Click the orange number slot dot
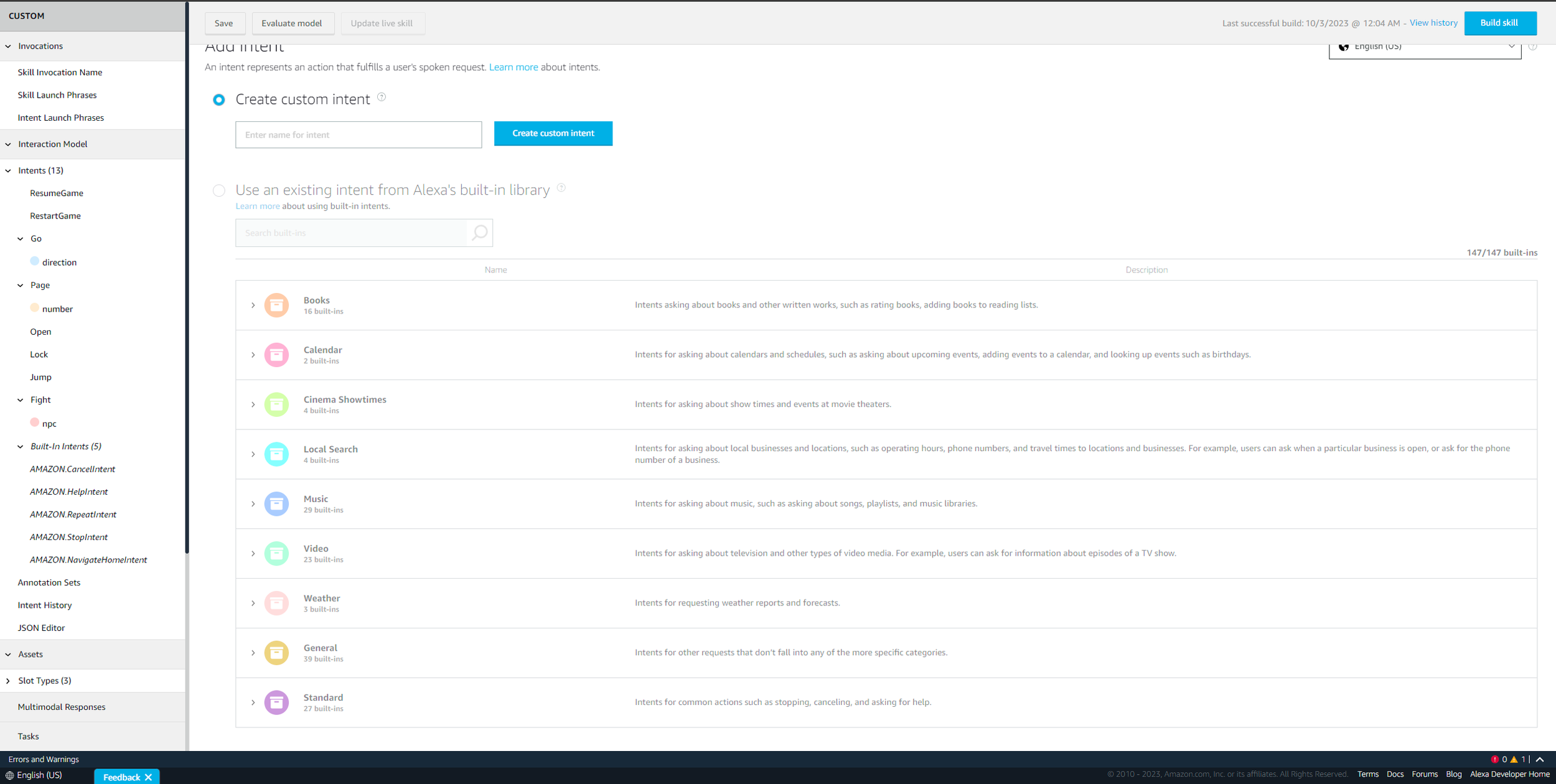The image size is (1556, 784). [x=35, y=308]
